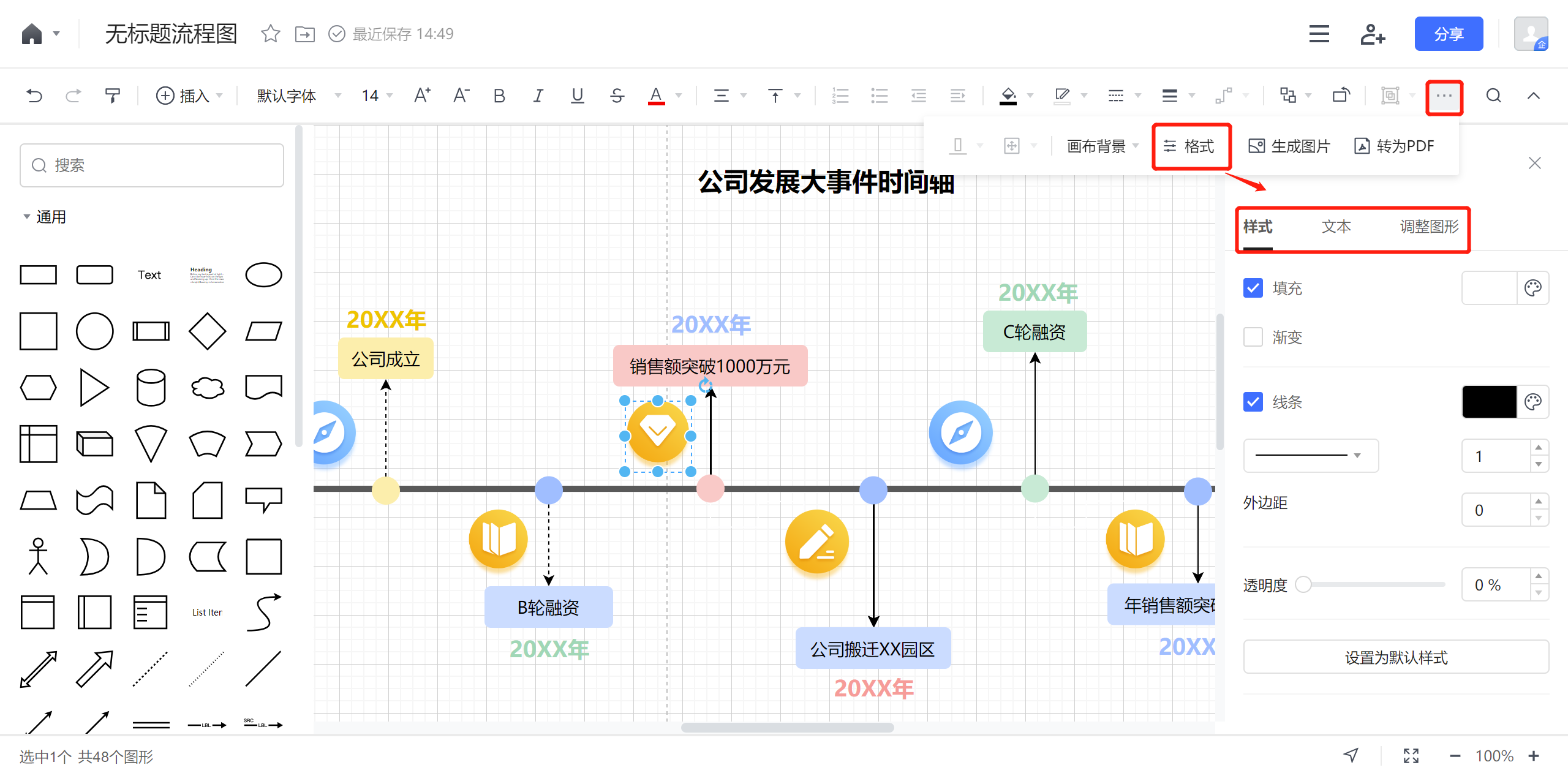1568x773 pixels.
Task: Click the black line color swatch
Action: [x=1489, y=402]
